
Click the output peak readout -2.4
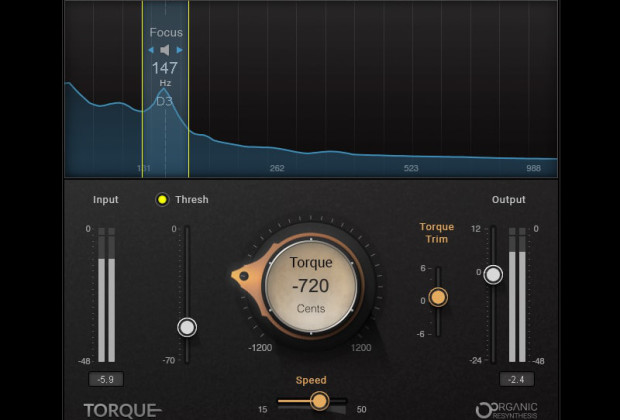(x=517, y=380)
